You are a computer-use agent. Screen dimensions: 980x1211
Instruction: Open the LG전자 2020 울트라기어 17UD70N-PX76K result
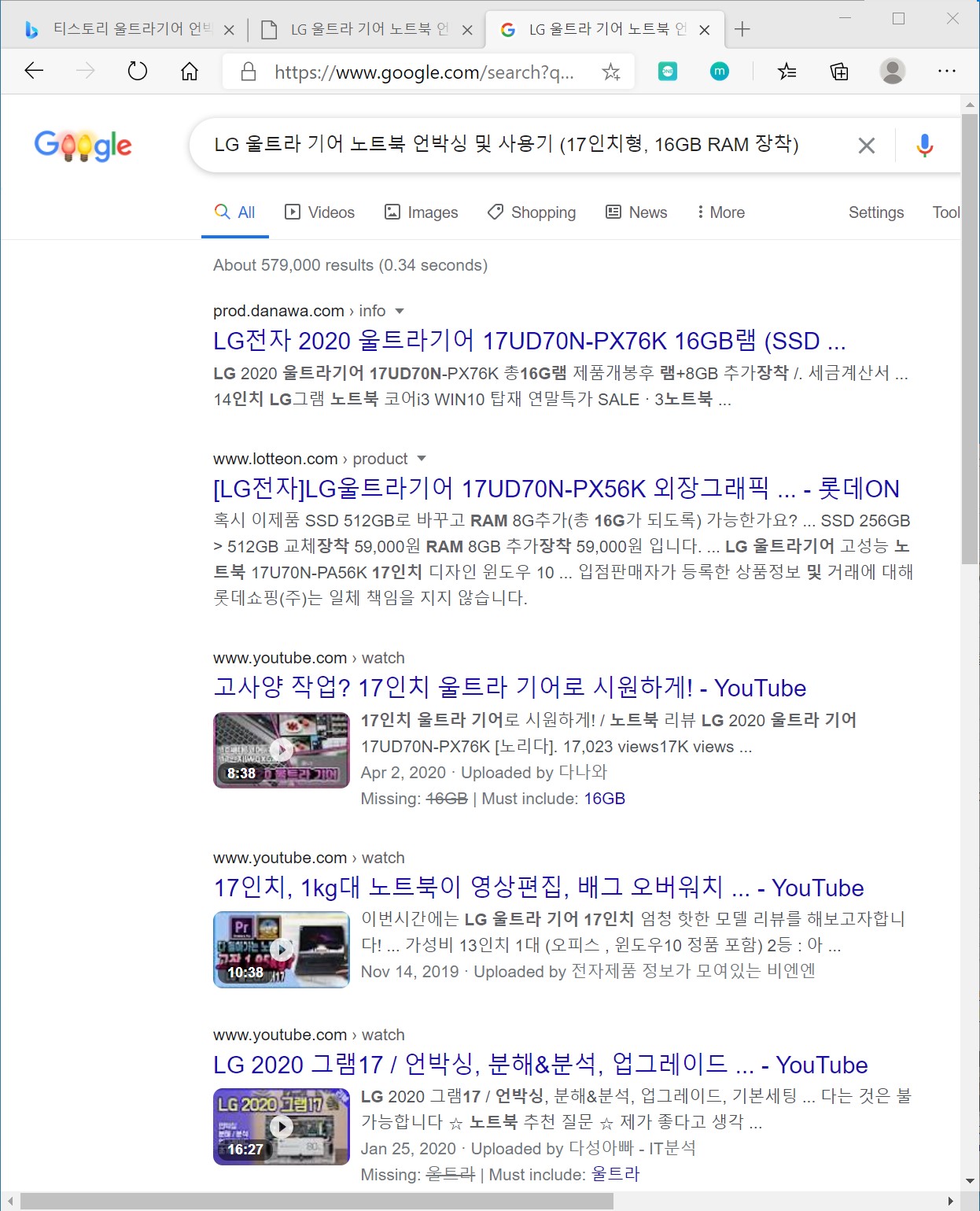[529, 341]
